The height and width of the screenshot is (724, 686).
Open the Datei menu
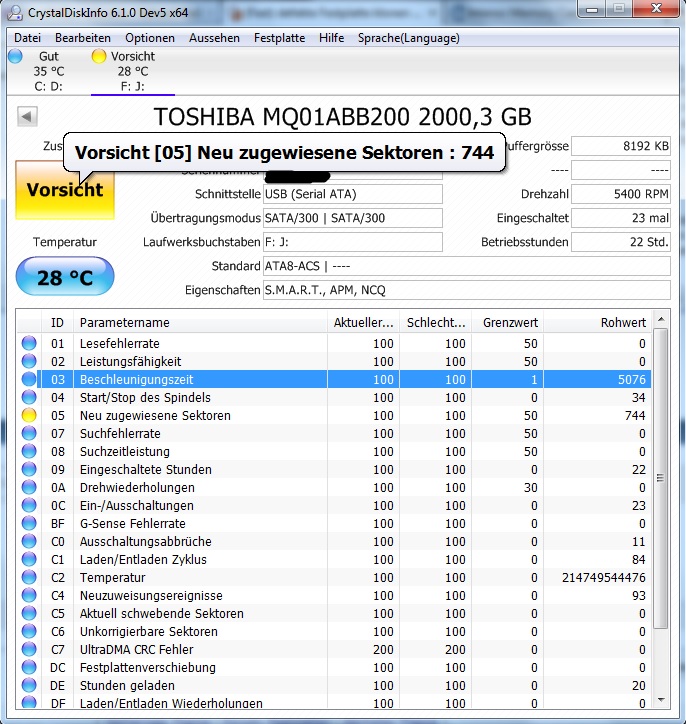coord(27,38)
